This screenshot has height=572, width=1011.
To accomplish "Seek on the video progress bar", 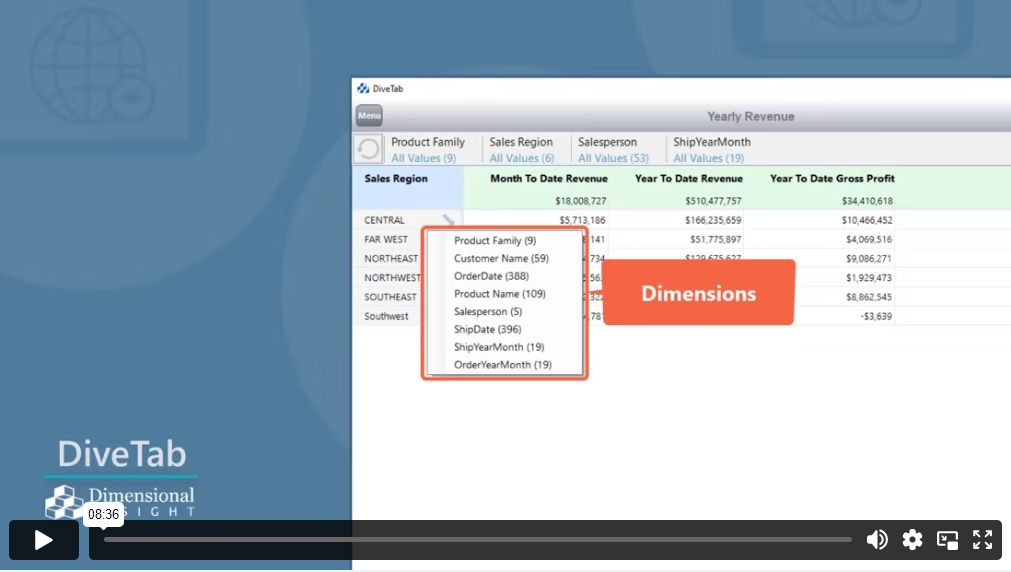I will coord(478,540).
